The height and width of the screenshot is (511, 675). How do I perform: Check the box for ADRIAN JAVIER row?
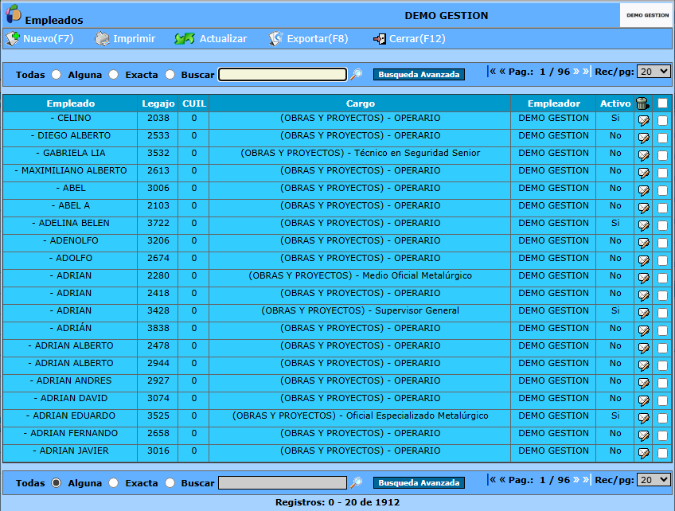663,453
